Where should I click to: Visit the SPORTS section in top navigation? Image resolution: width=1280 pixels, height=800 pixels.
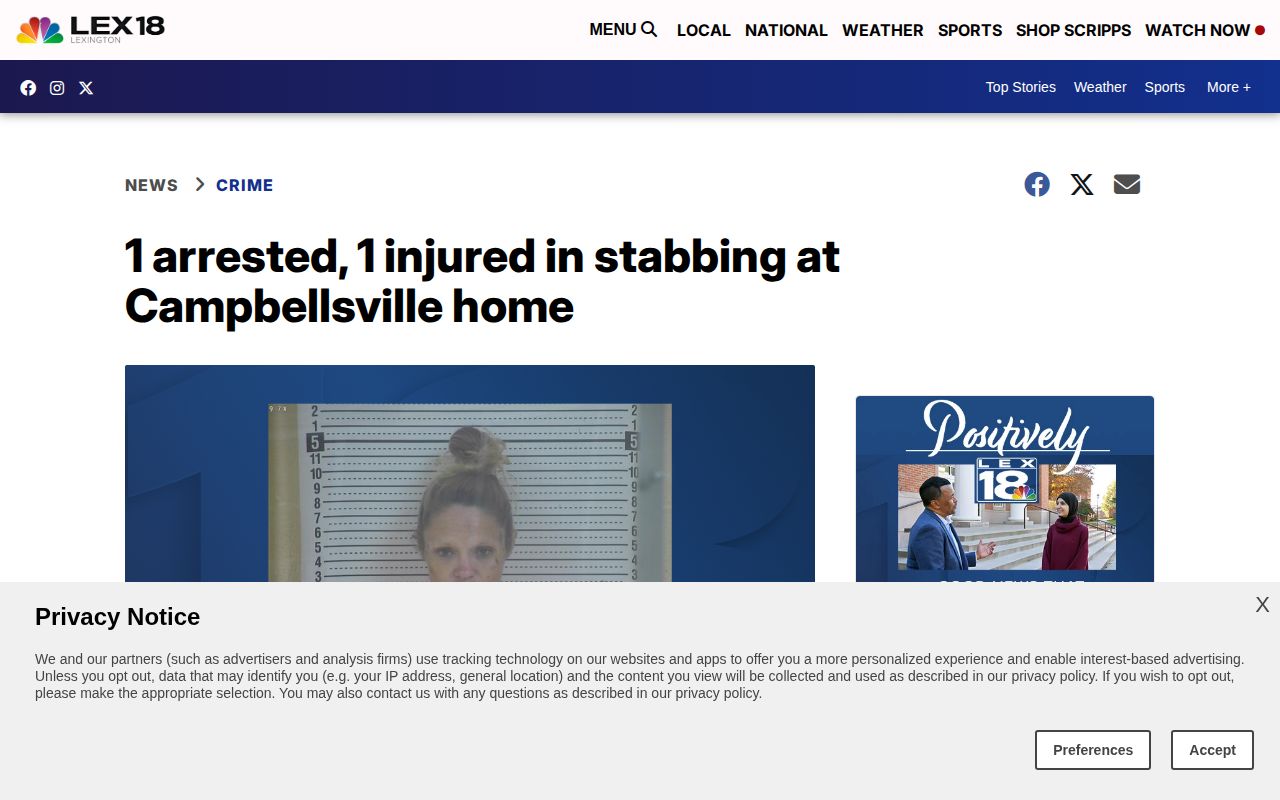point(969,30)
